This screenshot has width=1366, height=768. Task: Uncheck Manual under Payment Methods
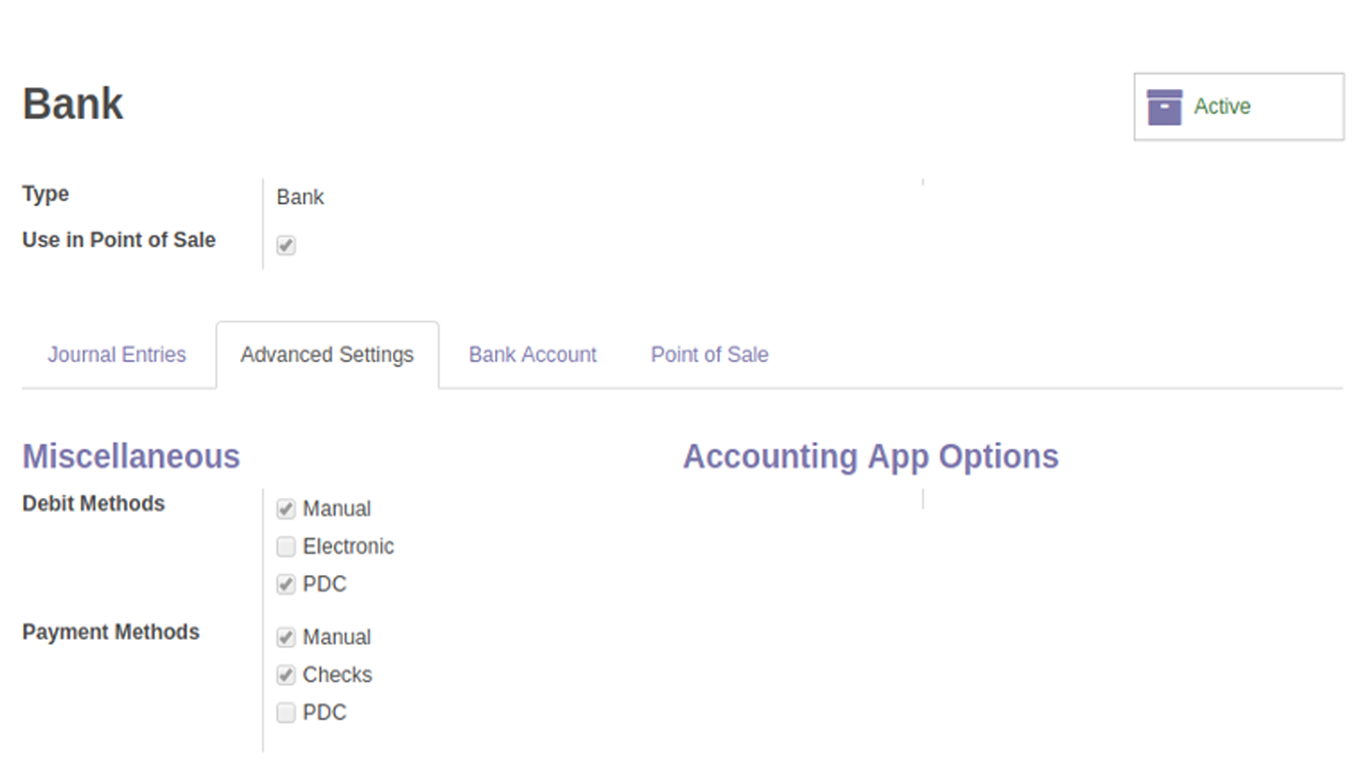tap(286, 638)
